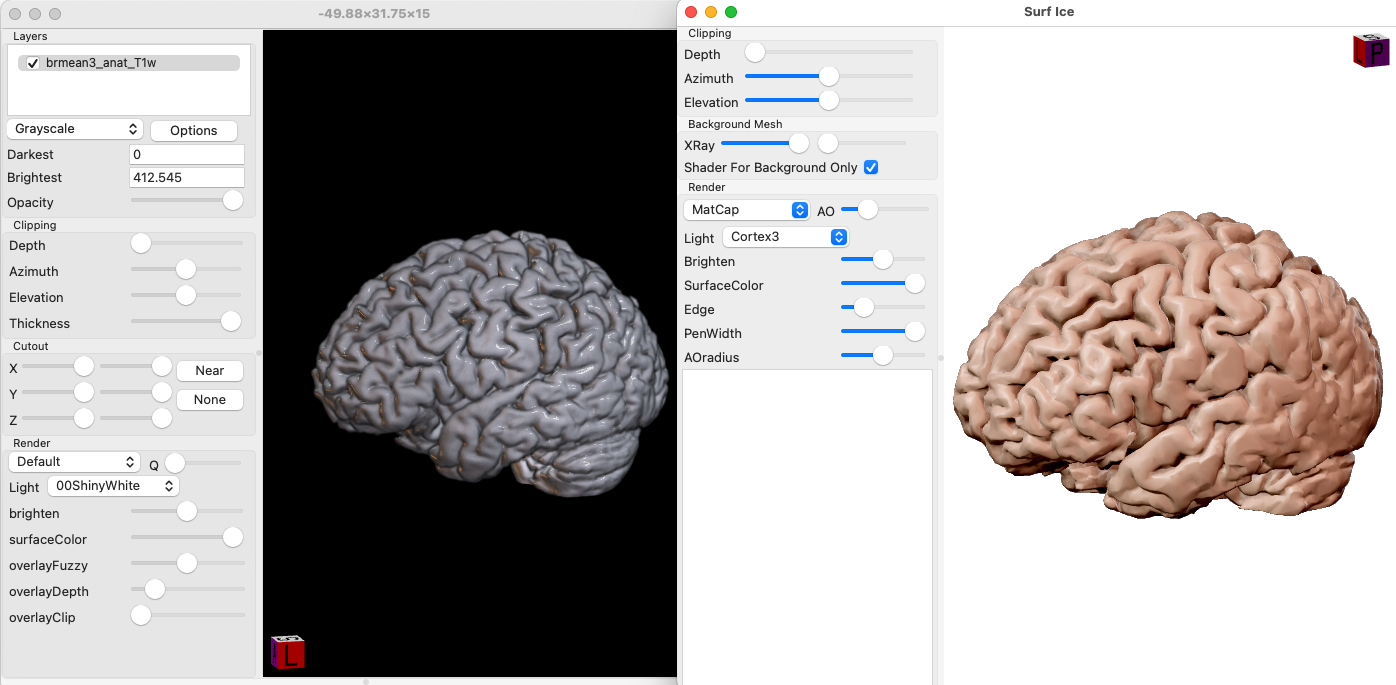Click the red L orientation cube
The height and width of the screenshot is (685, 1396).
pyautogui.click(x=288, y=652)
